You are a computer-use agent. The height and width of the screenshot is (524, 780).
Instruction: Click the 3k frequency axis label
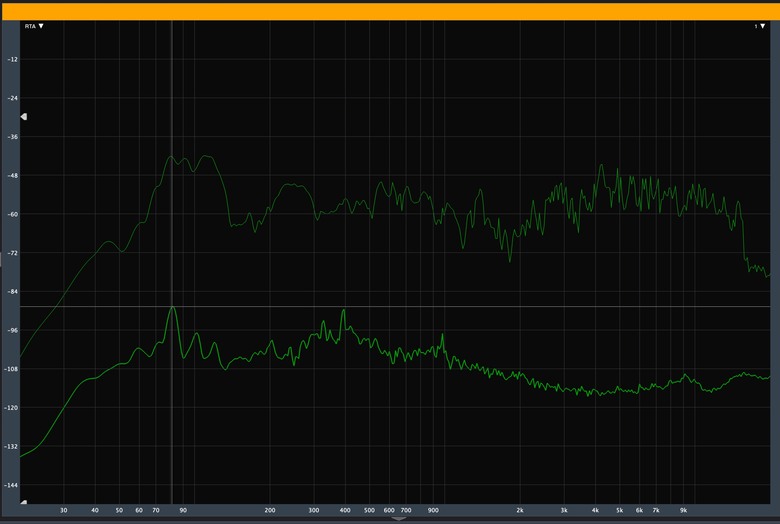tap(564, 510)
